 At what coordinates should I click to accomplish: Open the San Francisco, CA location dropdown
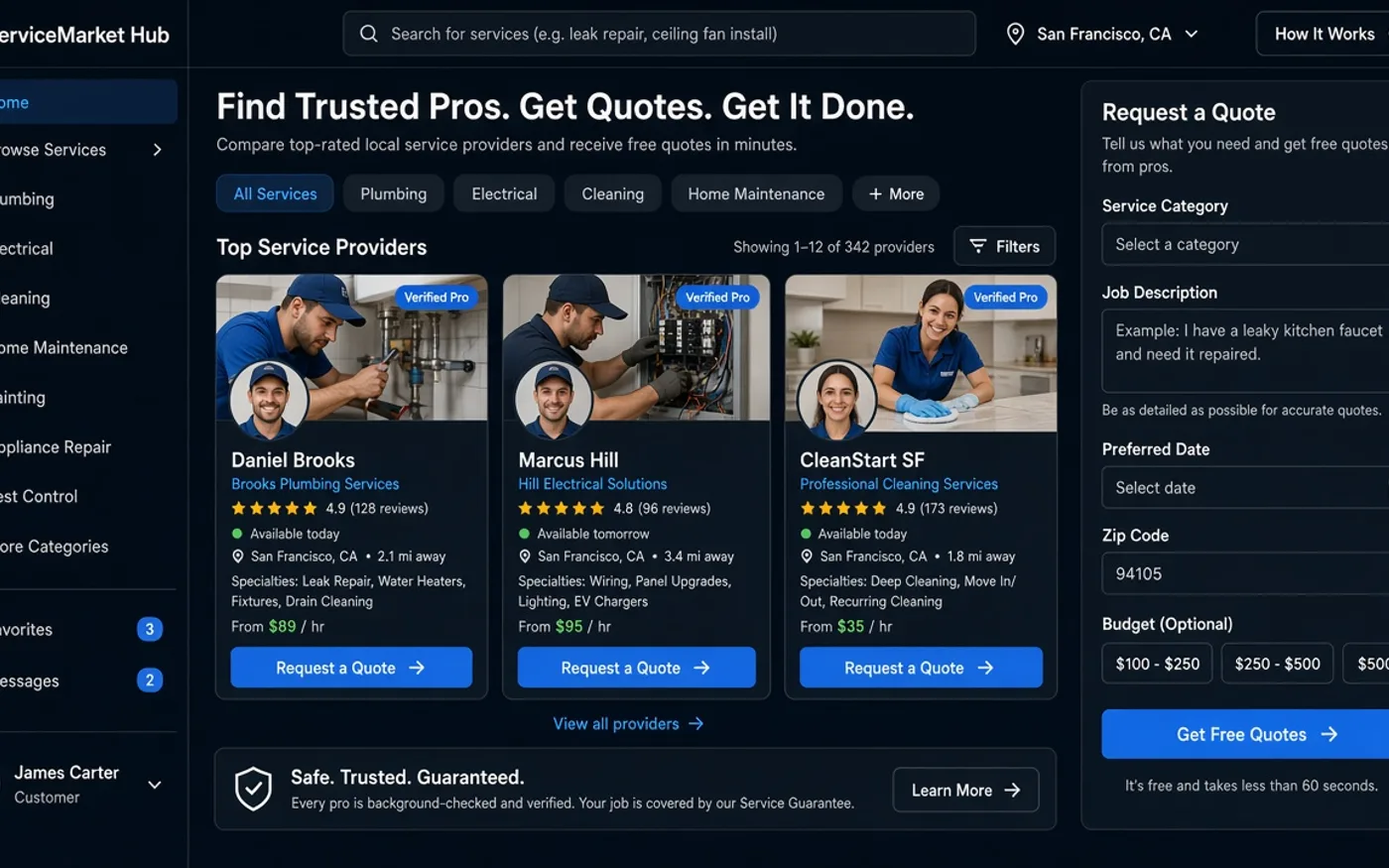[1102, 34]
